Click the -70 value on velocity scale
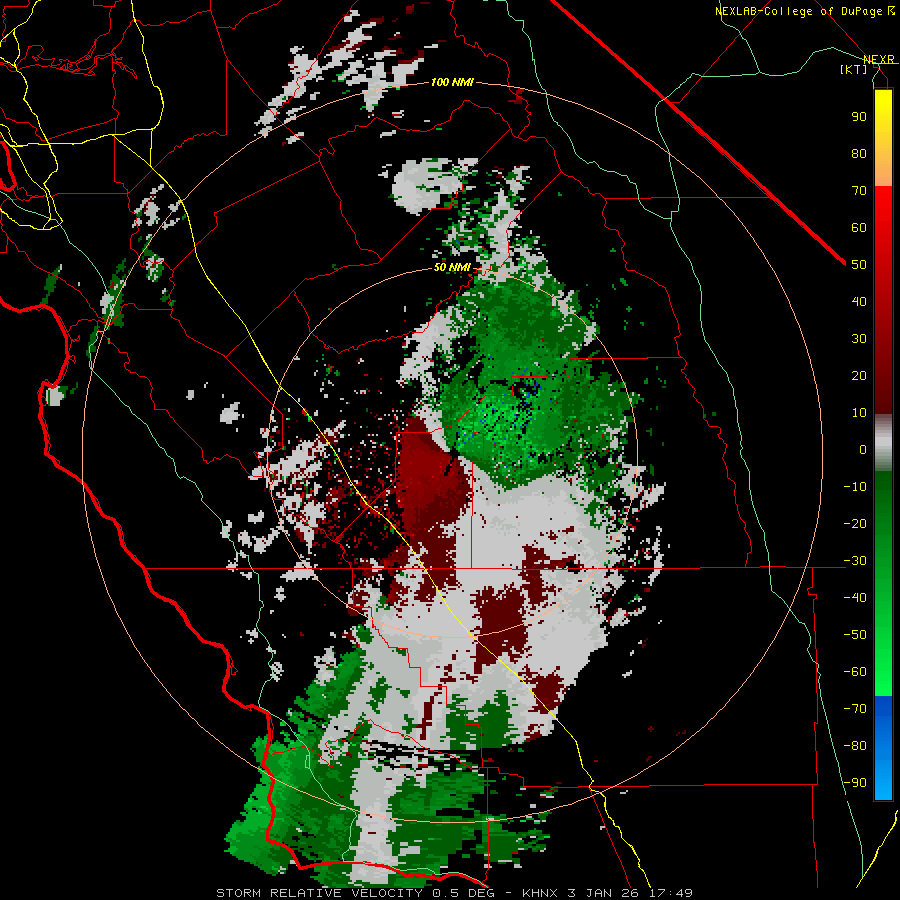900x900 pixels. pyautogui.click(x=855, y=709)
